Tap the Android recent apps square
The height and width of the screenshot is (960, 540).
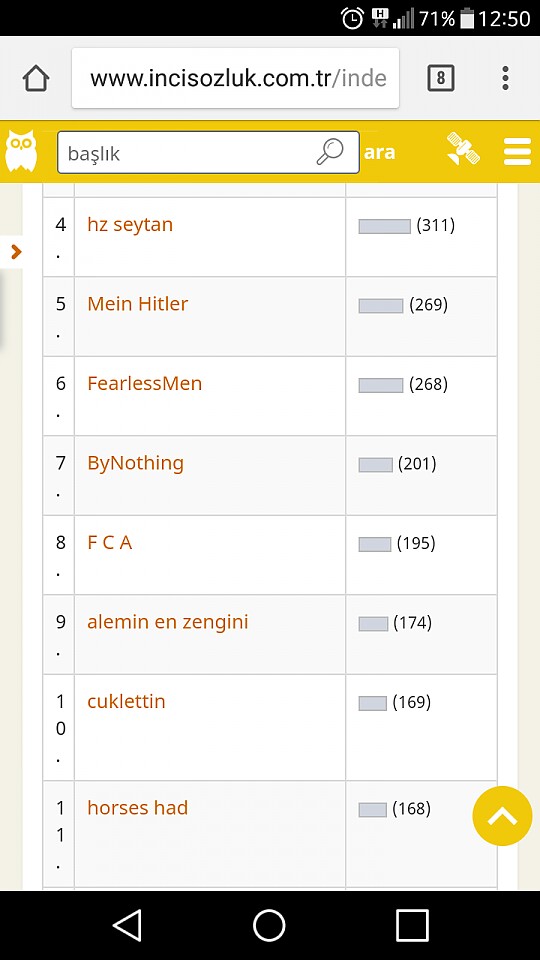411,924
